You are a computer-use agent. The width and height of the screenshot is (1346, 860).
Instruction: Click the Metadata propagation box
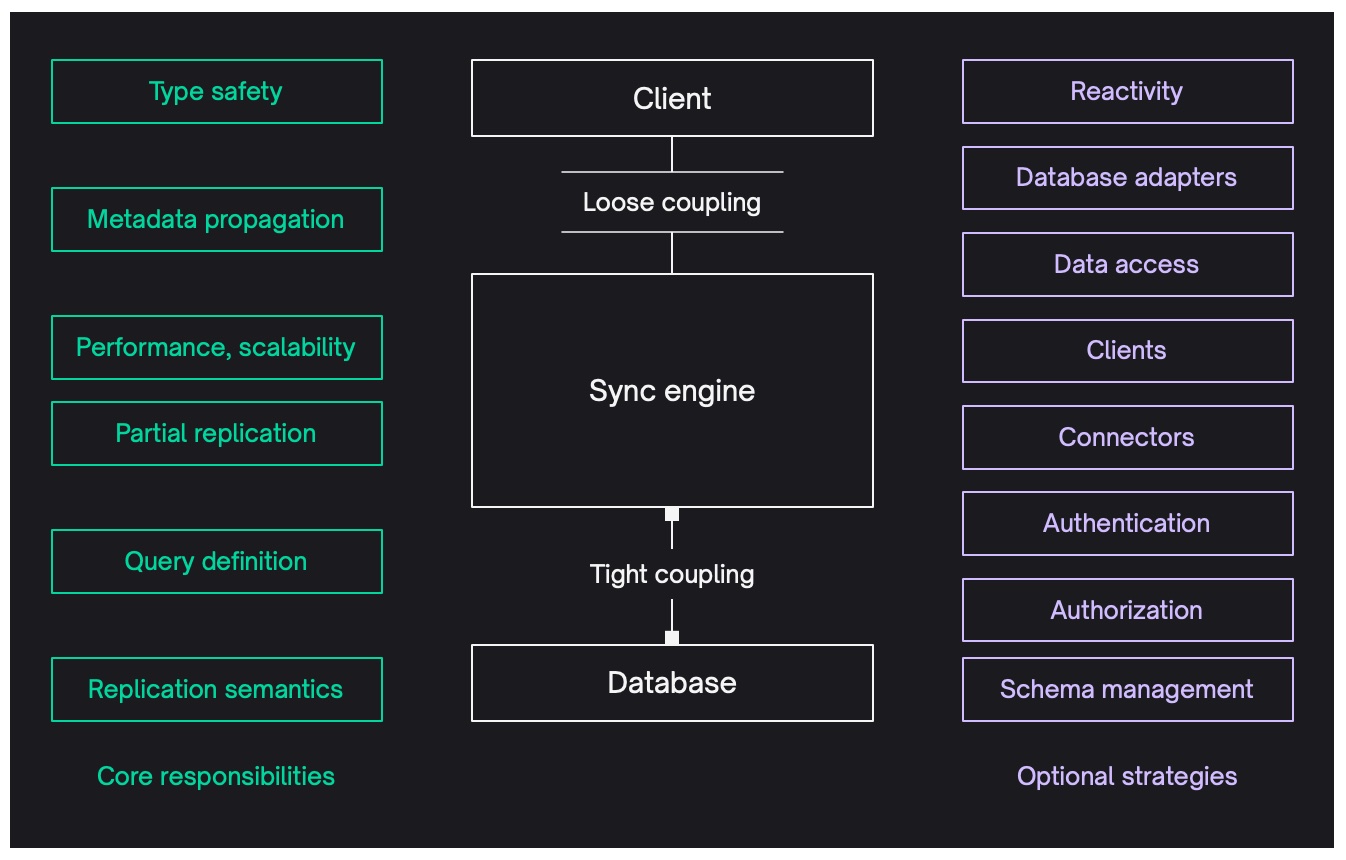(x=216, y=219)
